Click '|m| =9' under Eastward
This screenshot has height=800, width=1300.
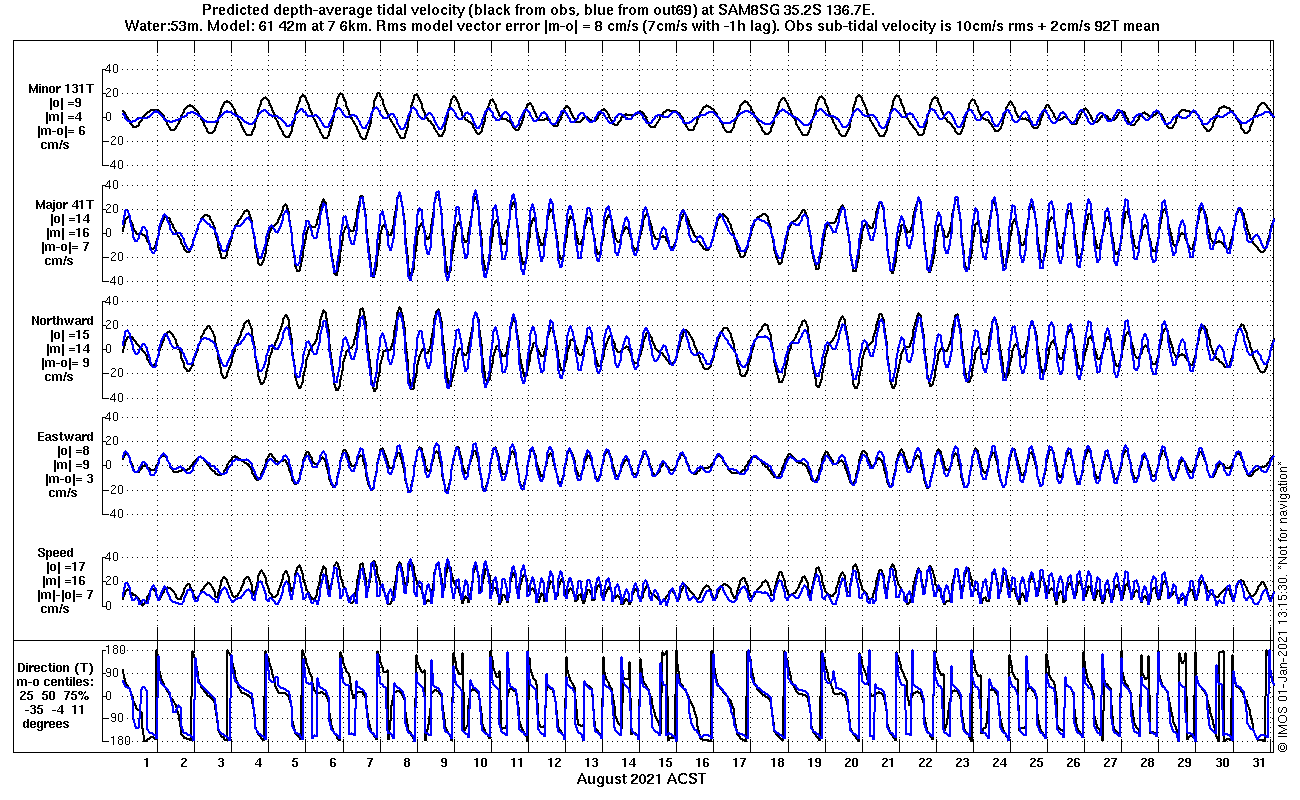pyautogui.click(x=72, y=465)
